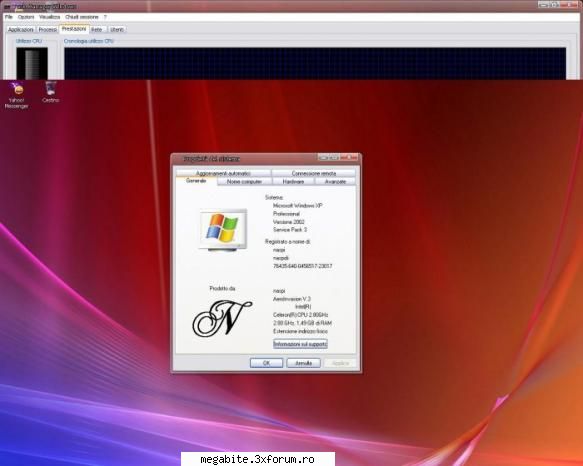Click the Estensione indirizzo fisico text
The height and width of the screenshot is (466, 583).
(300, 331)
